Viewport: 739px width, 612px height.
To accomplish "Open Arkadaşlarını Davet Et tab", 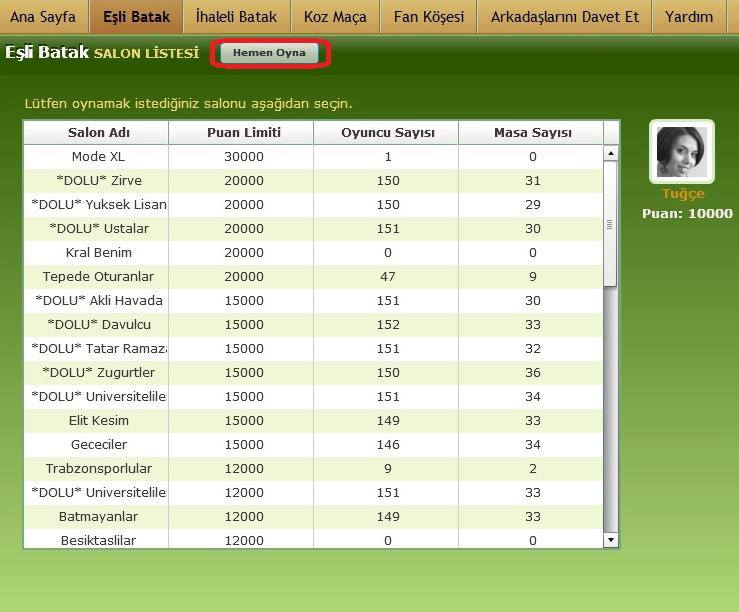I will (x=565, y=17).
